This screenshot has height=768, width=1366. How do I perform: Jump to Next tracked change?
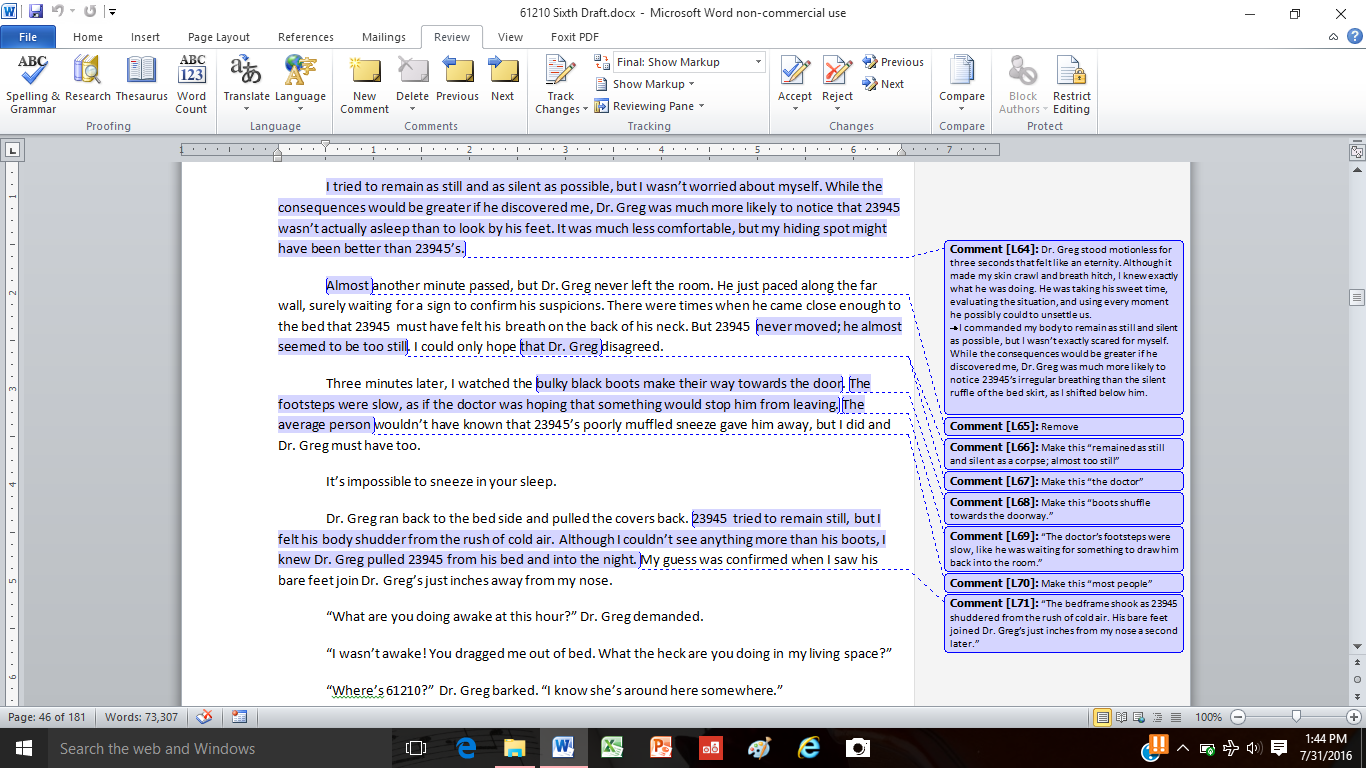pos(883,84)
